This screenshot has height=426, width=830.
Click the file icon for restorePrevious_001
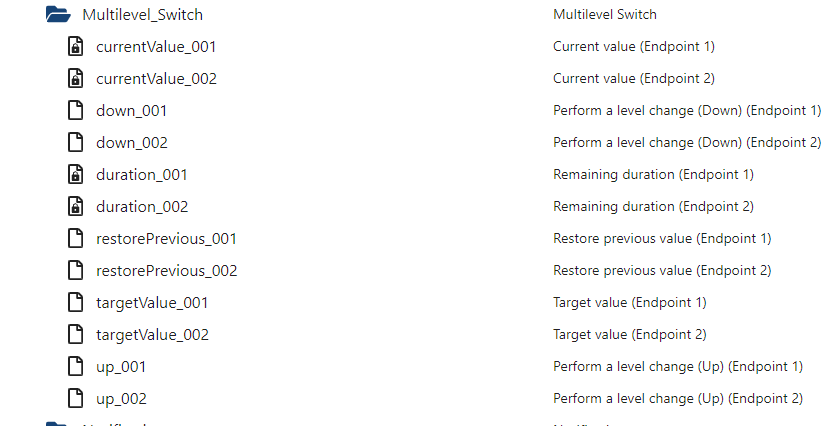pos(74,238)
